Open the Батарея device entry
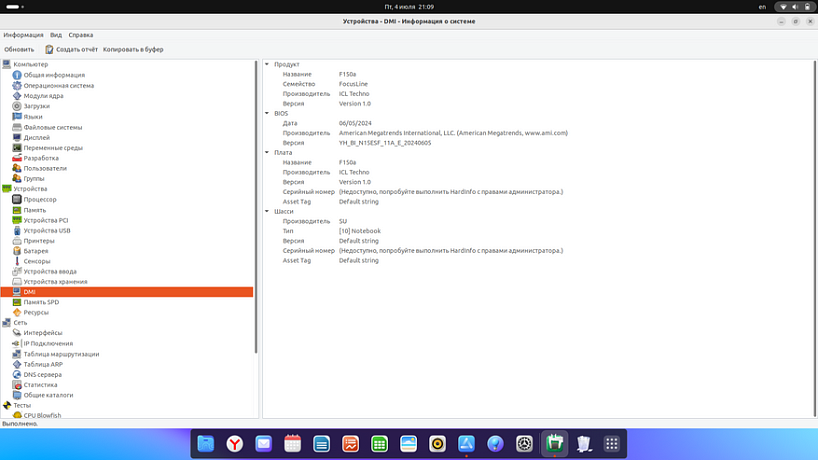 pos(36,251)
